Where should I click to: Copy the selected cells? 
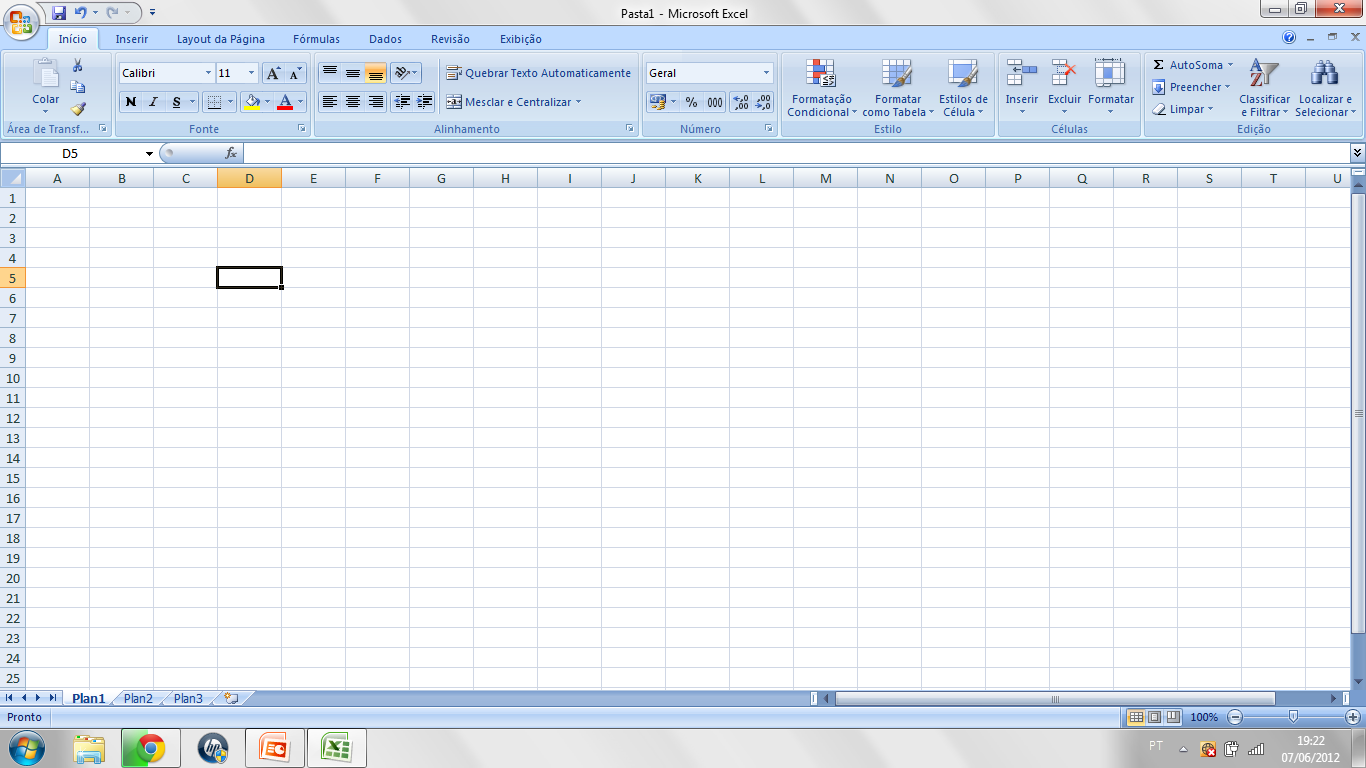(x=77, y=87)
